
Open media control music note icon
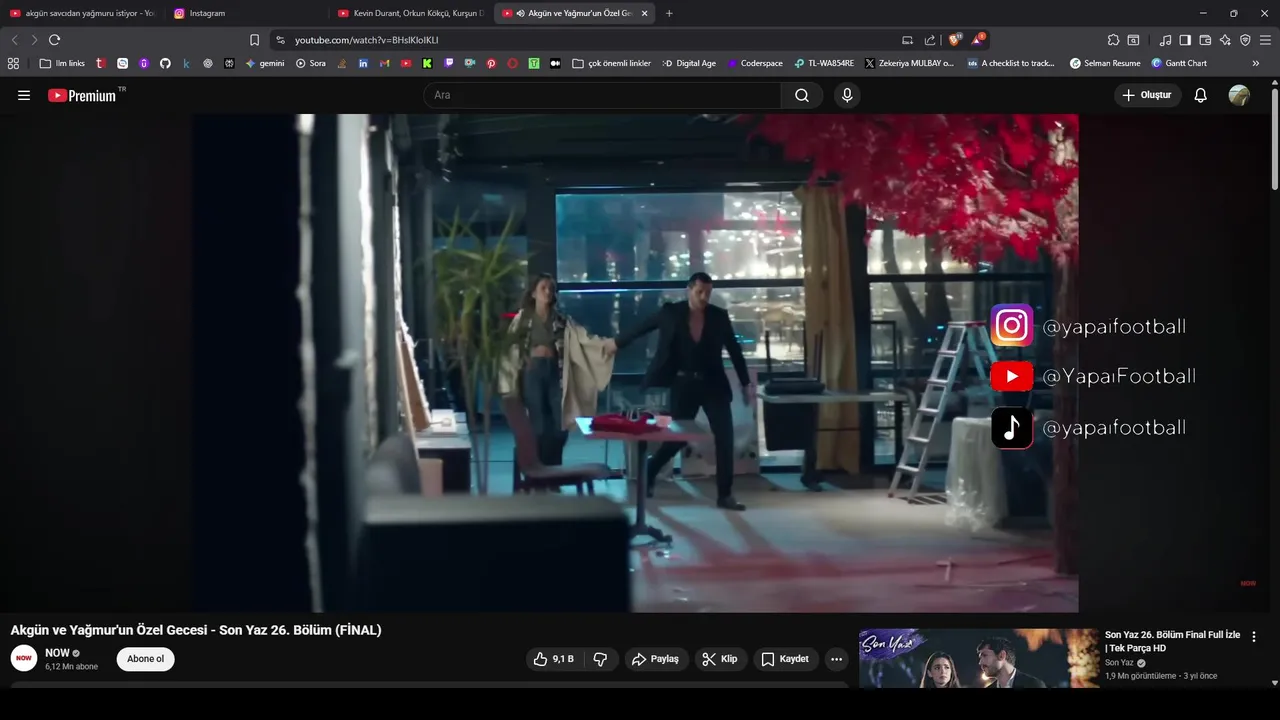coord(1165,40)
